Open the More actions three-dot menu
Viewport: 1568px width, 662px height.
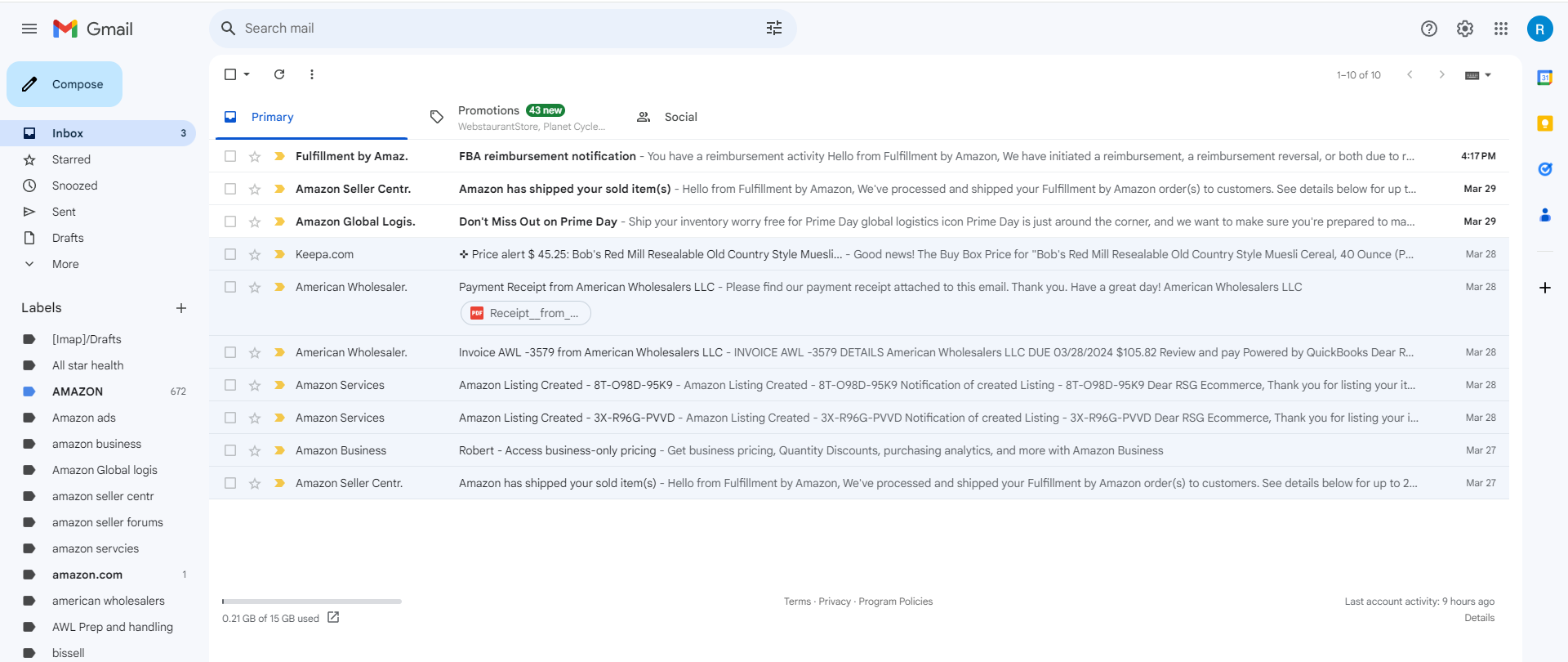pos(312,74)
